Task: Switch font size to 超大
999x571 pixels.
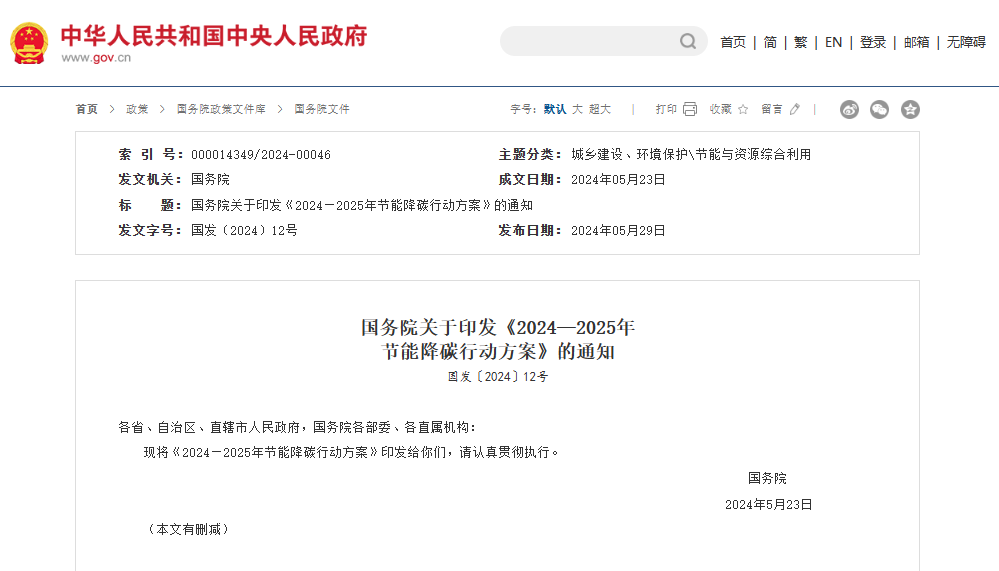Action: pos(600,109)
